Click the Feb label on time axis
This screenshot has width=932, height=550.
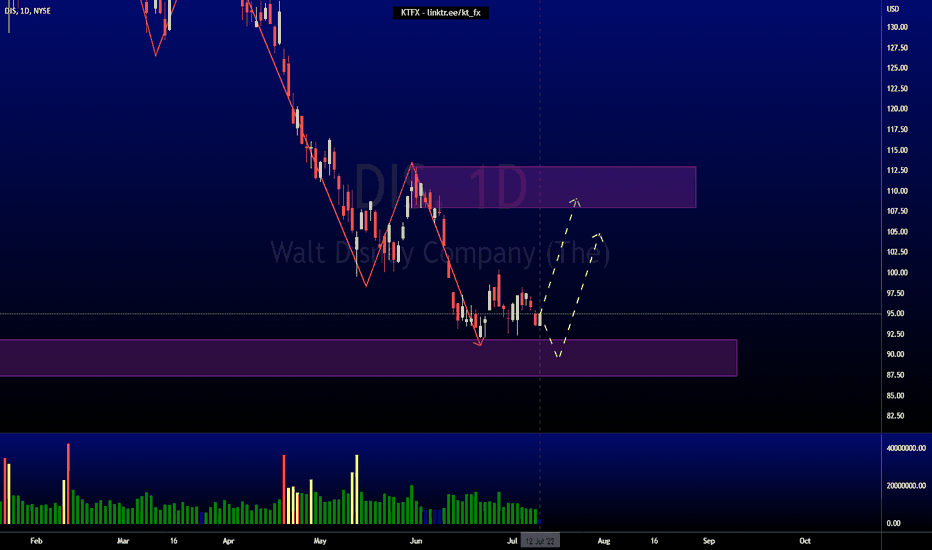coord(36,541)
